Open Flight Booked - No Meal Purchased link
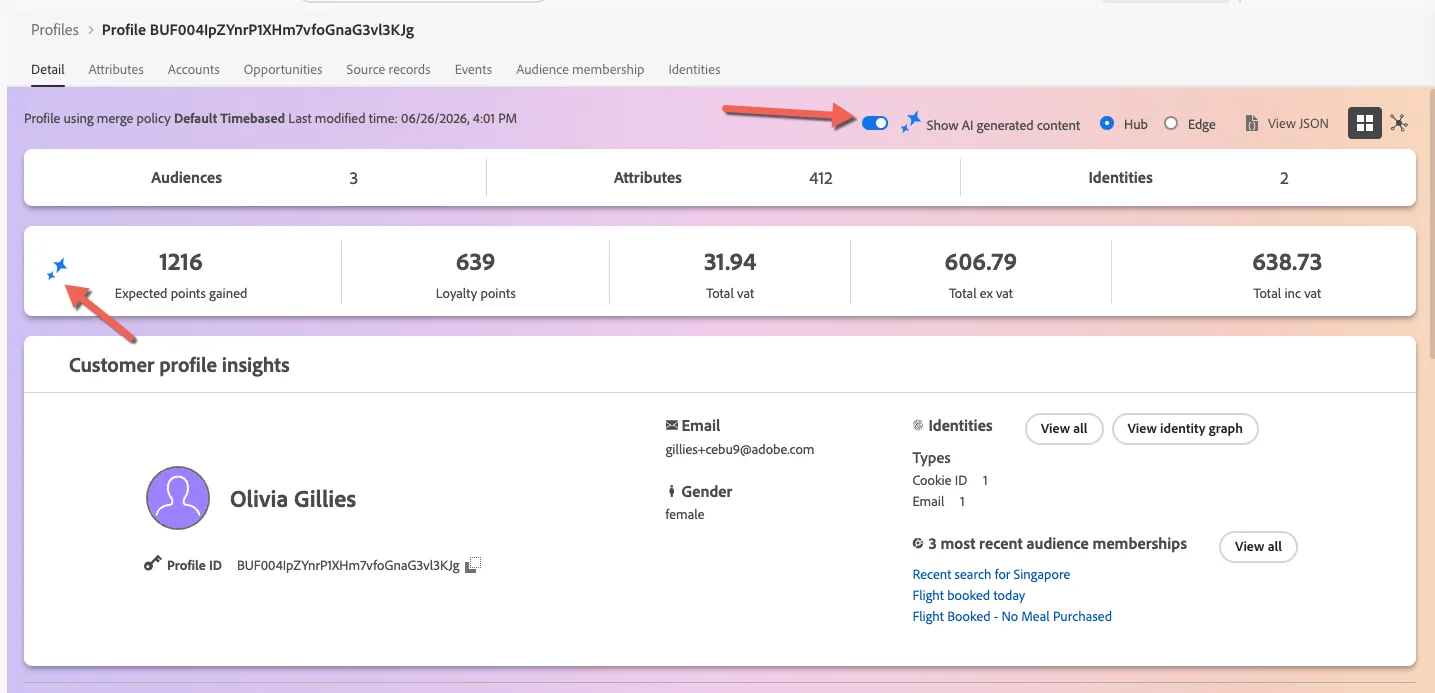This screenshot has height=693, width=1435. tap(1012, 617)
